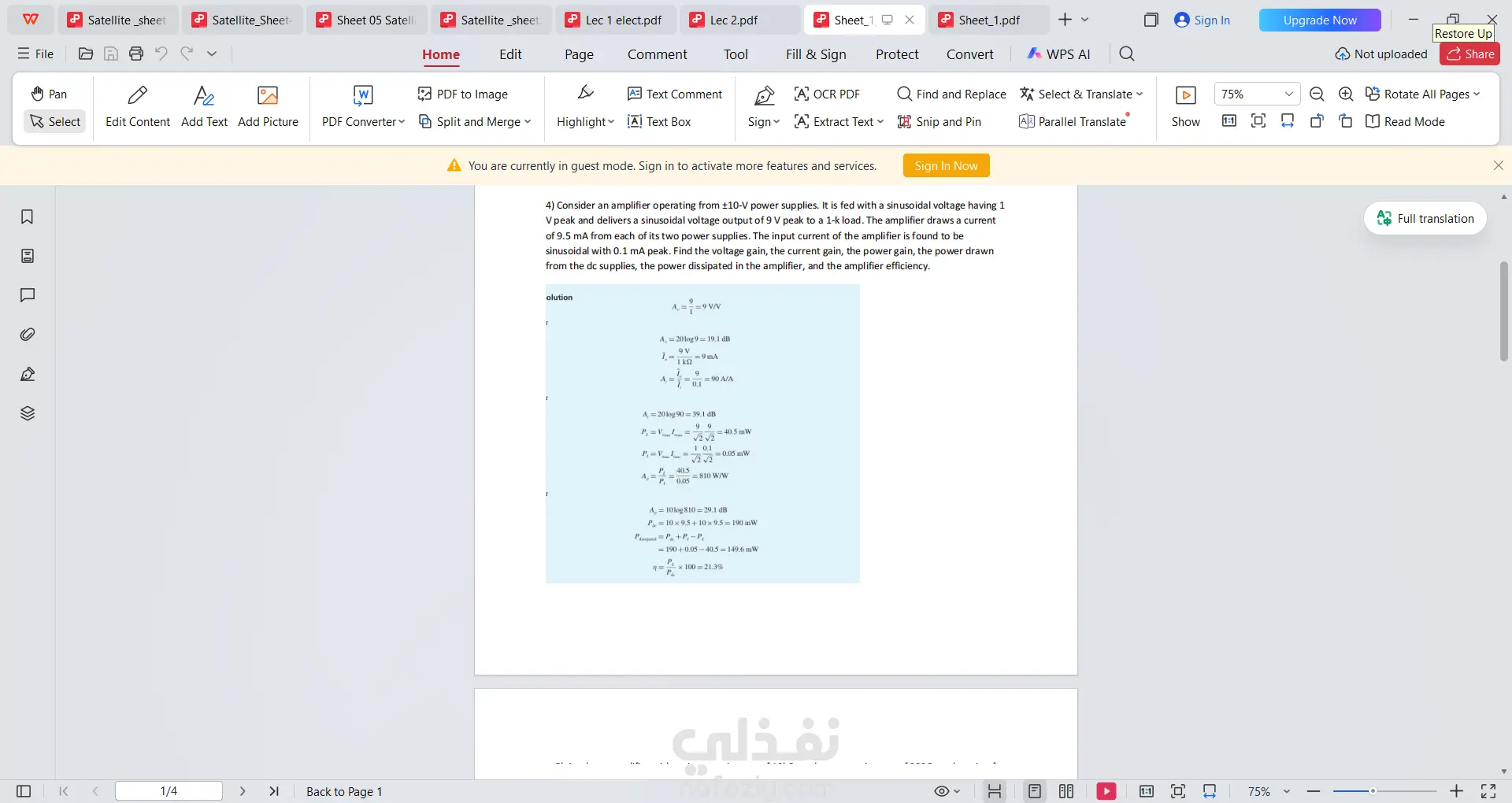Open the layers panel in the left sidebar
The height and width of the screenshot is (803, 1512).
(x=28, y=413)
